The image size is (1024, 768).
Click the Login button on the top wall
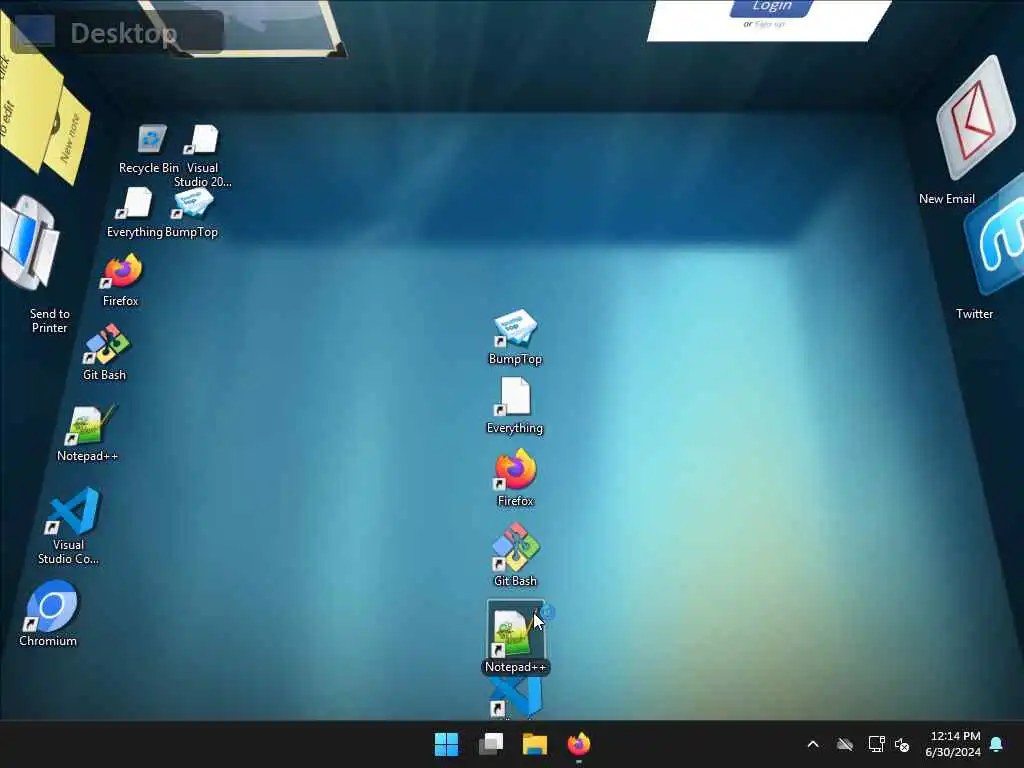(771, 7)
